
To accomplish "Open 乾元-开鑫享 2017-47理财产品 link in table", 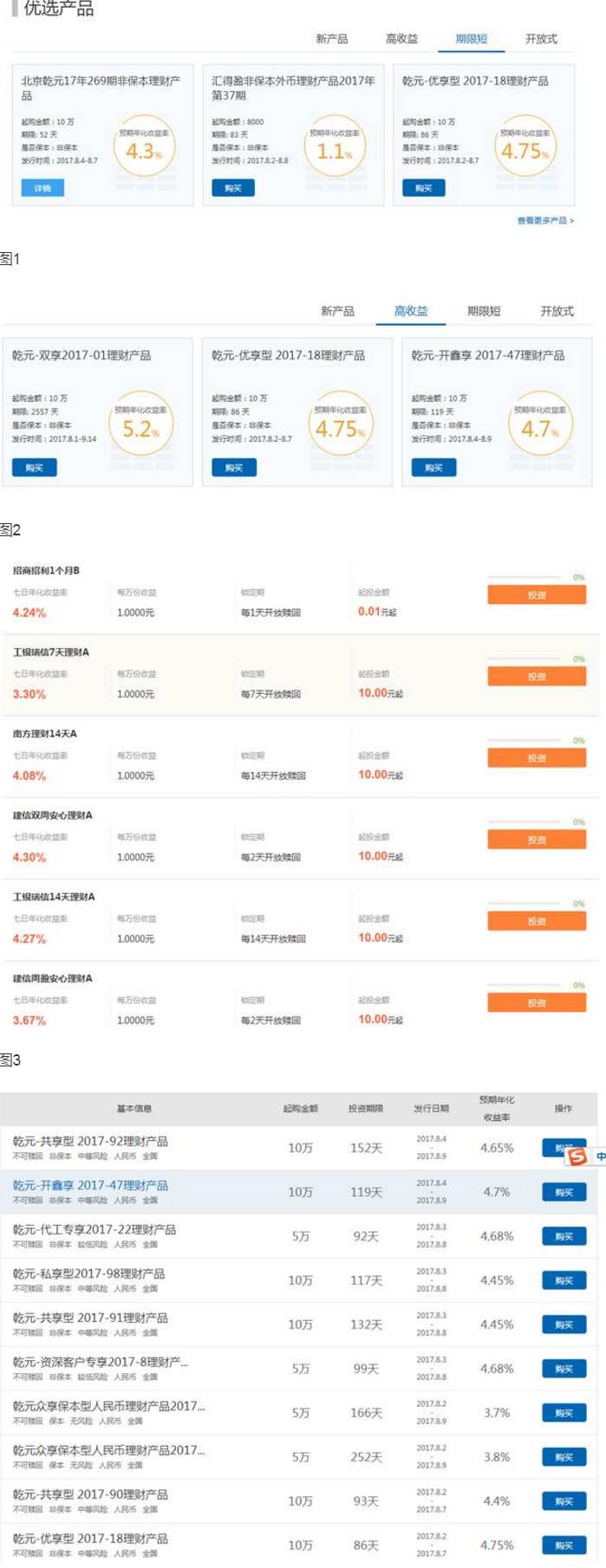I will (90, 1185).
